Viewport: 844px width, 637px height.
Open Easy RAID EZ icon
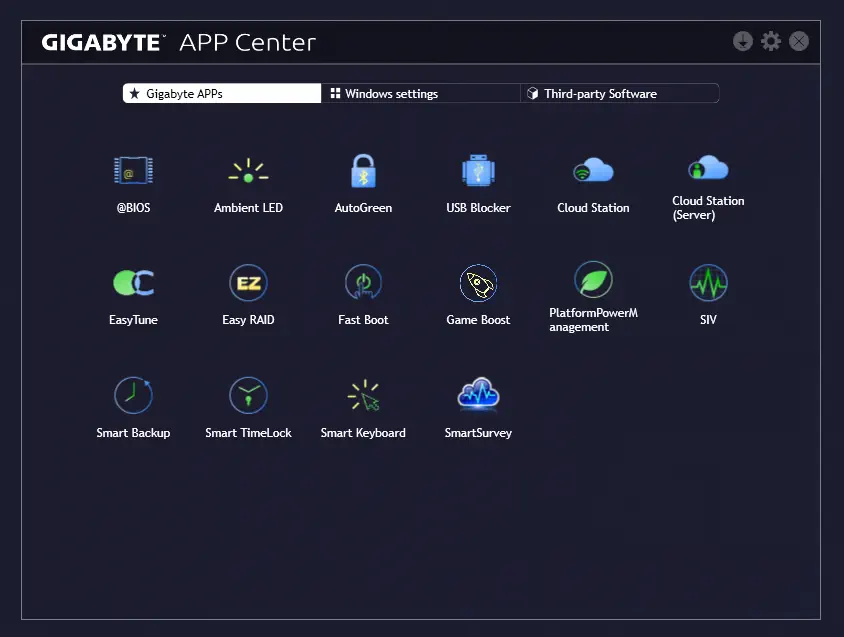[x=248, y=283]
